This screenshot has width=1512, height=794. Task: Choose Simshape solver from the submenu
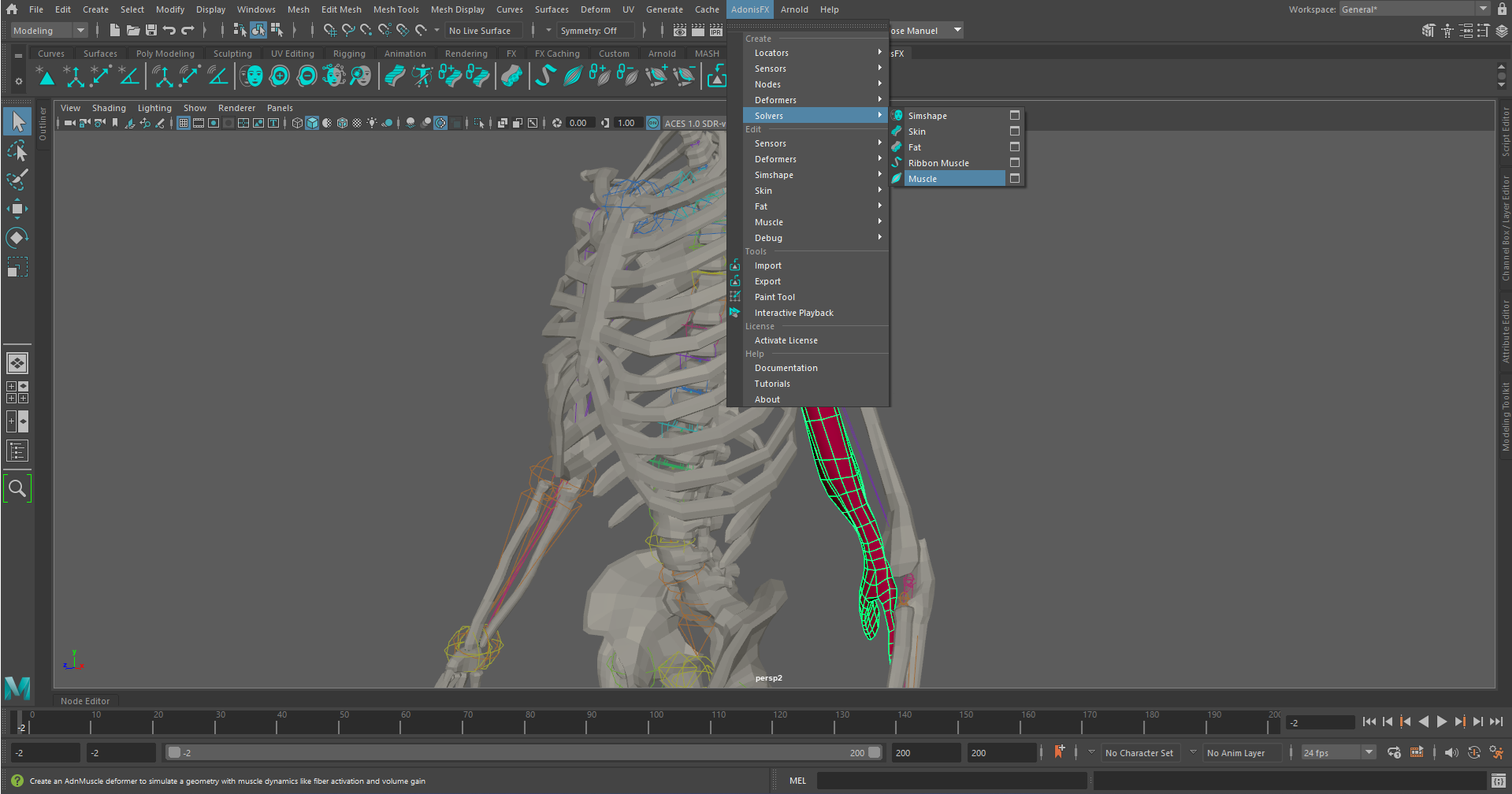pyautogui.click(x=948, y=116)
